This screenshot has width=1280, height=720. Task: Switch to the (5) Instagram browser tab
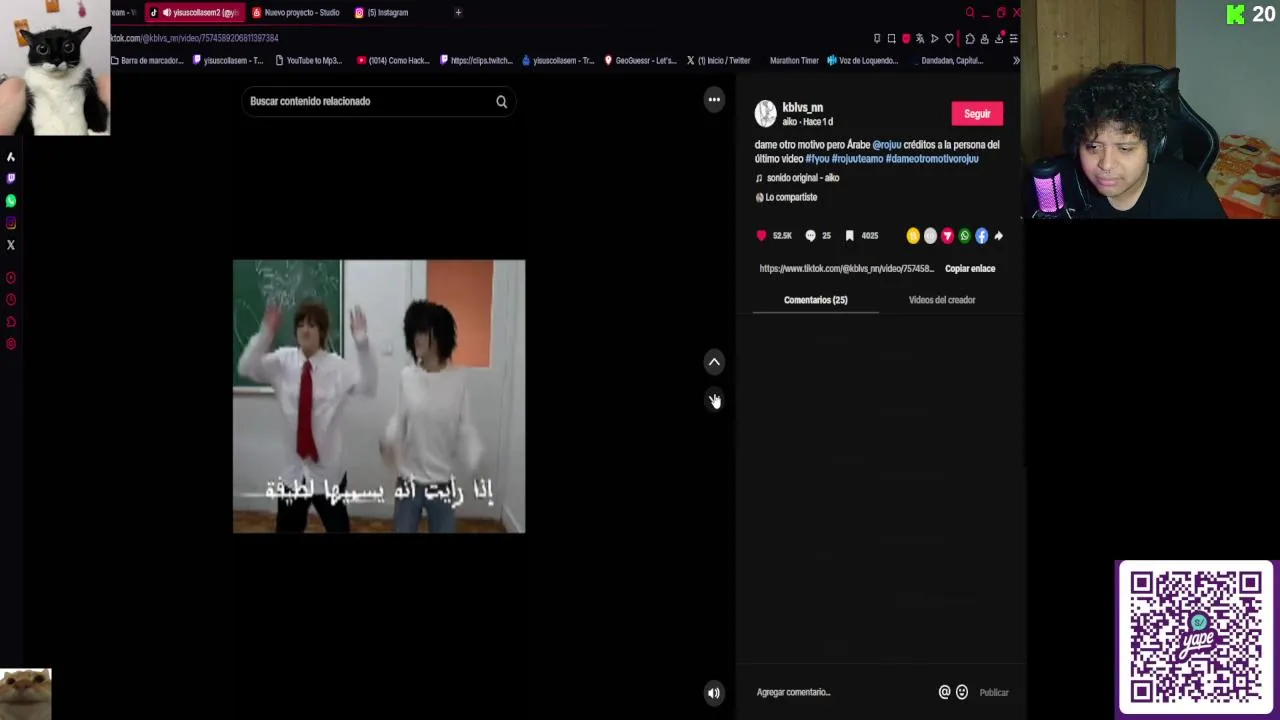(381, 12)
